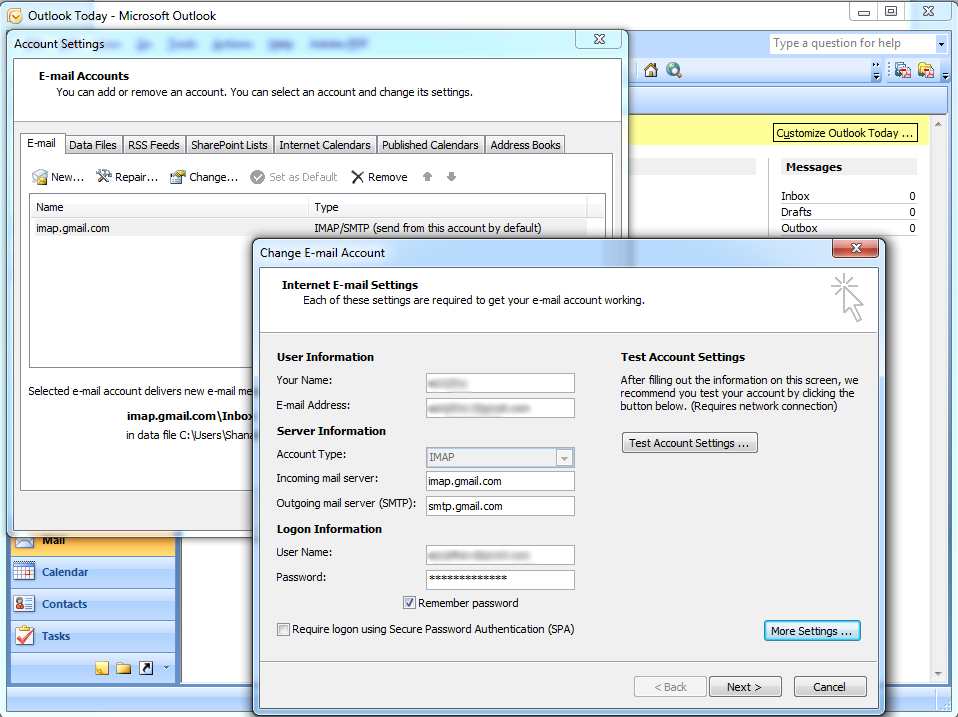
Task: Select the E-mail tab
Action: (42, 143)
